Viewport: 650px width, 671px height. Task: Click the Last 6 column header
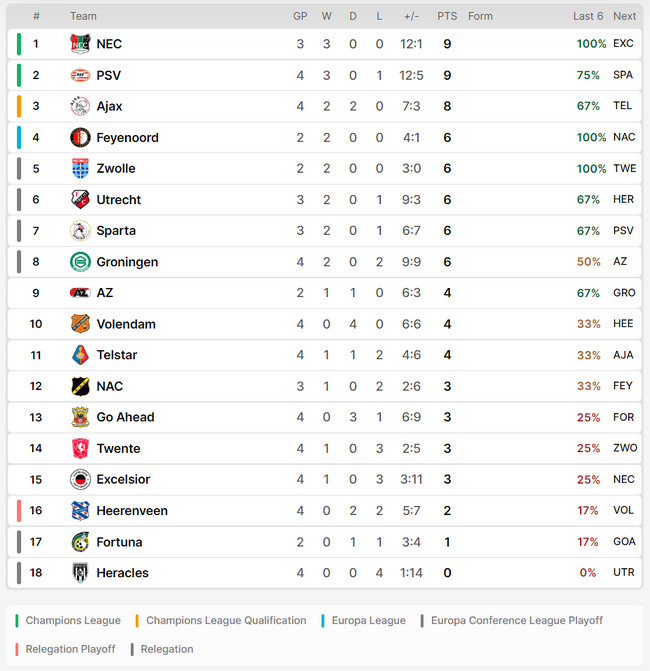click(588, 16)
